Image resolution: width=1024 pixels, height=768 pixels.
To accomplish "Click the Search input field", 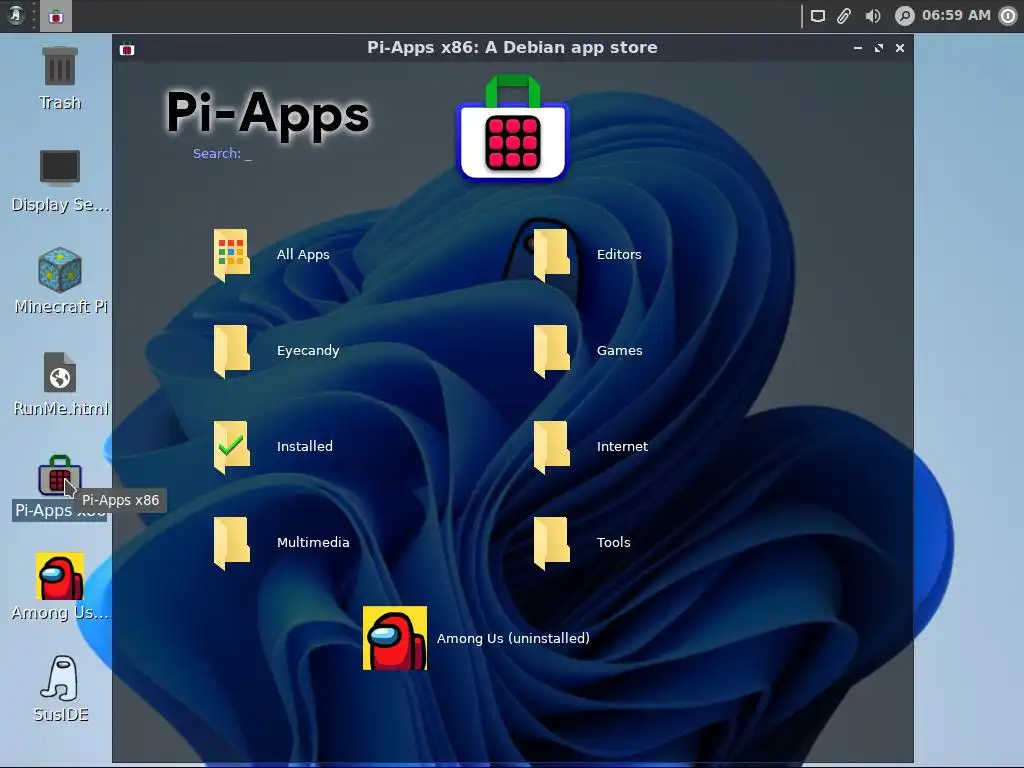I will coord(222,154).
